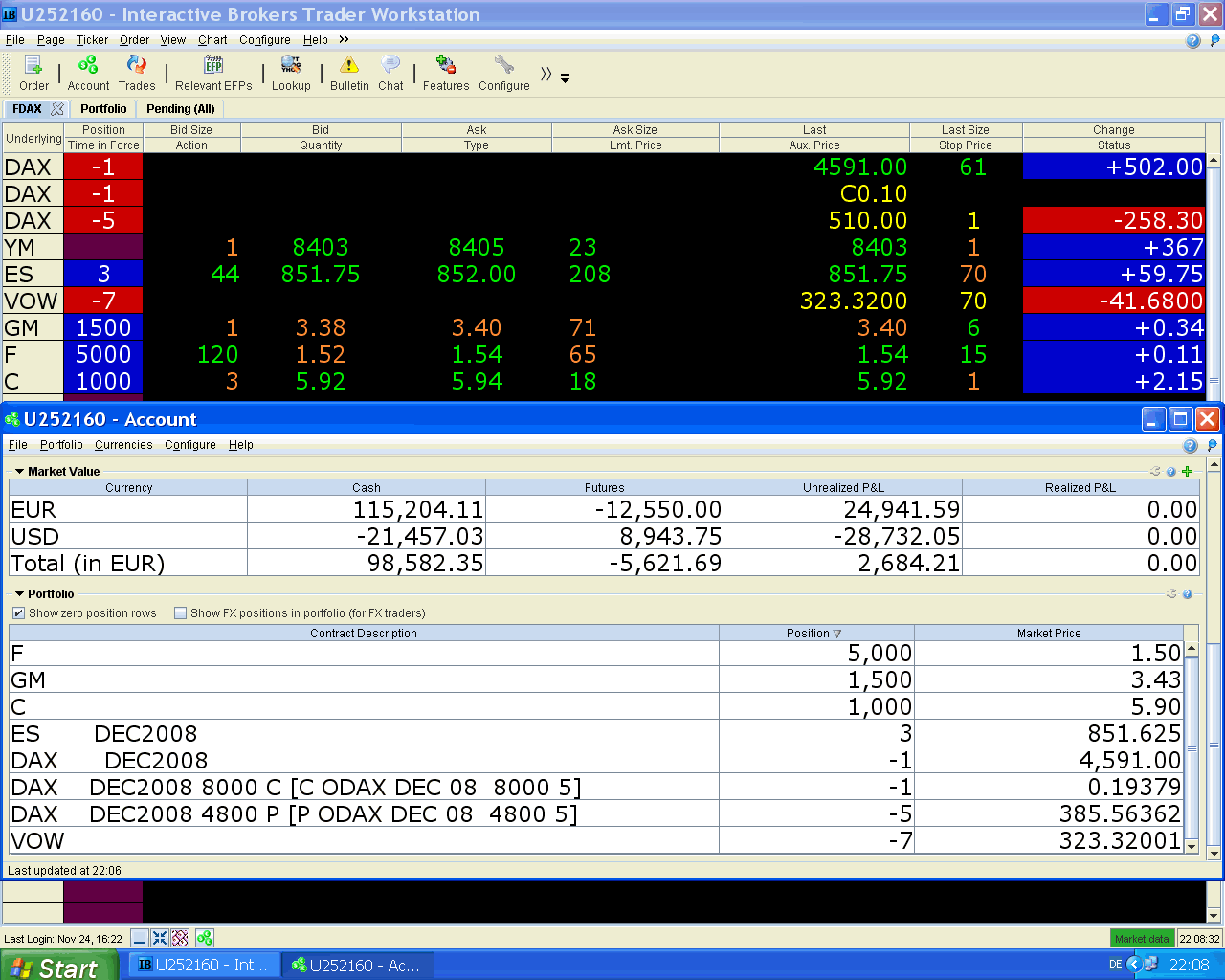This screenshot has height=980, width=1225.
Task: Open the Lookup tool icon
Action: (291, 65)
